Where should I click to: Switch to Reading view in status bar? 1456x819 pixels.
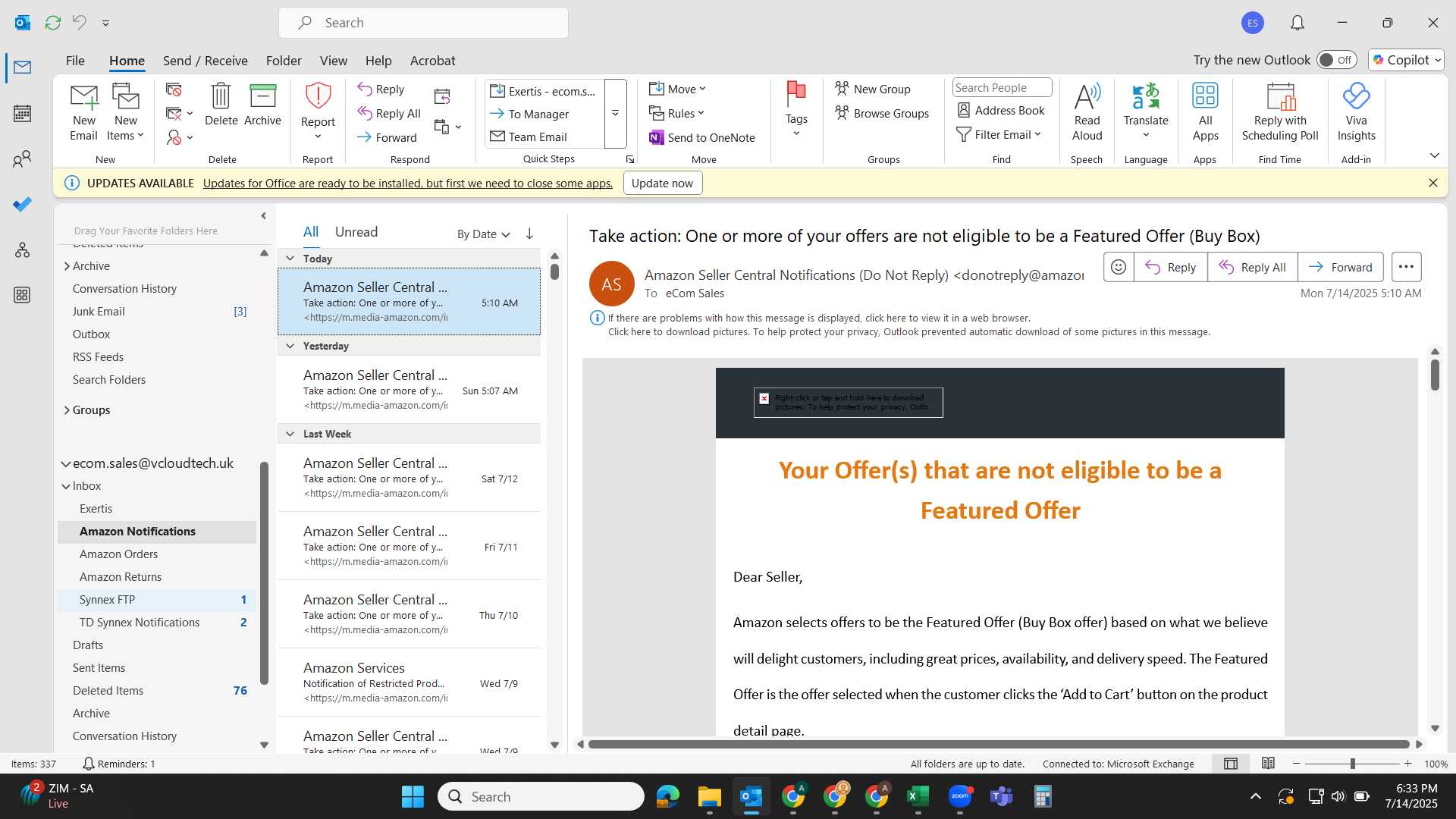tap(1268, 764)
